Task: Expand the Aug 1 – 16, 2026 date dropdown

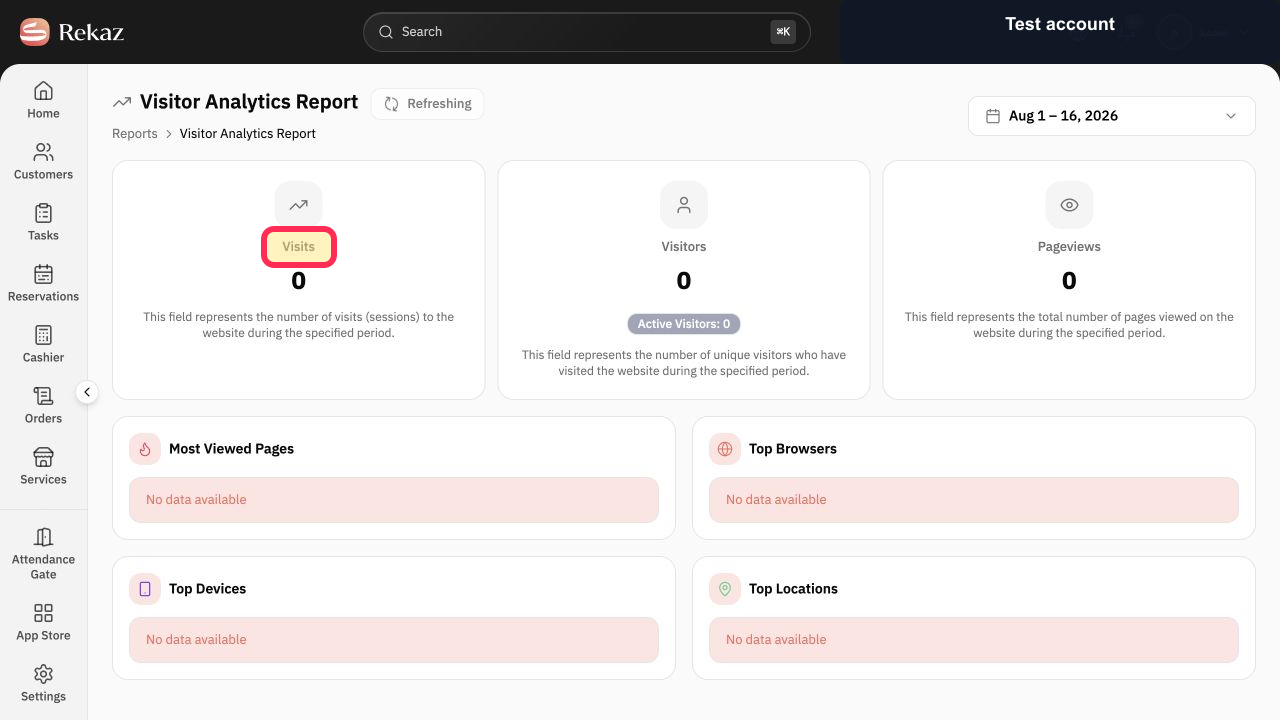Action: coord(1112,116)
